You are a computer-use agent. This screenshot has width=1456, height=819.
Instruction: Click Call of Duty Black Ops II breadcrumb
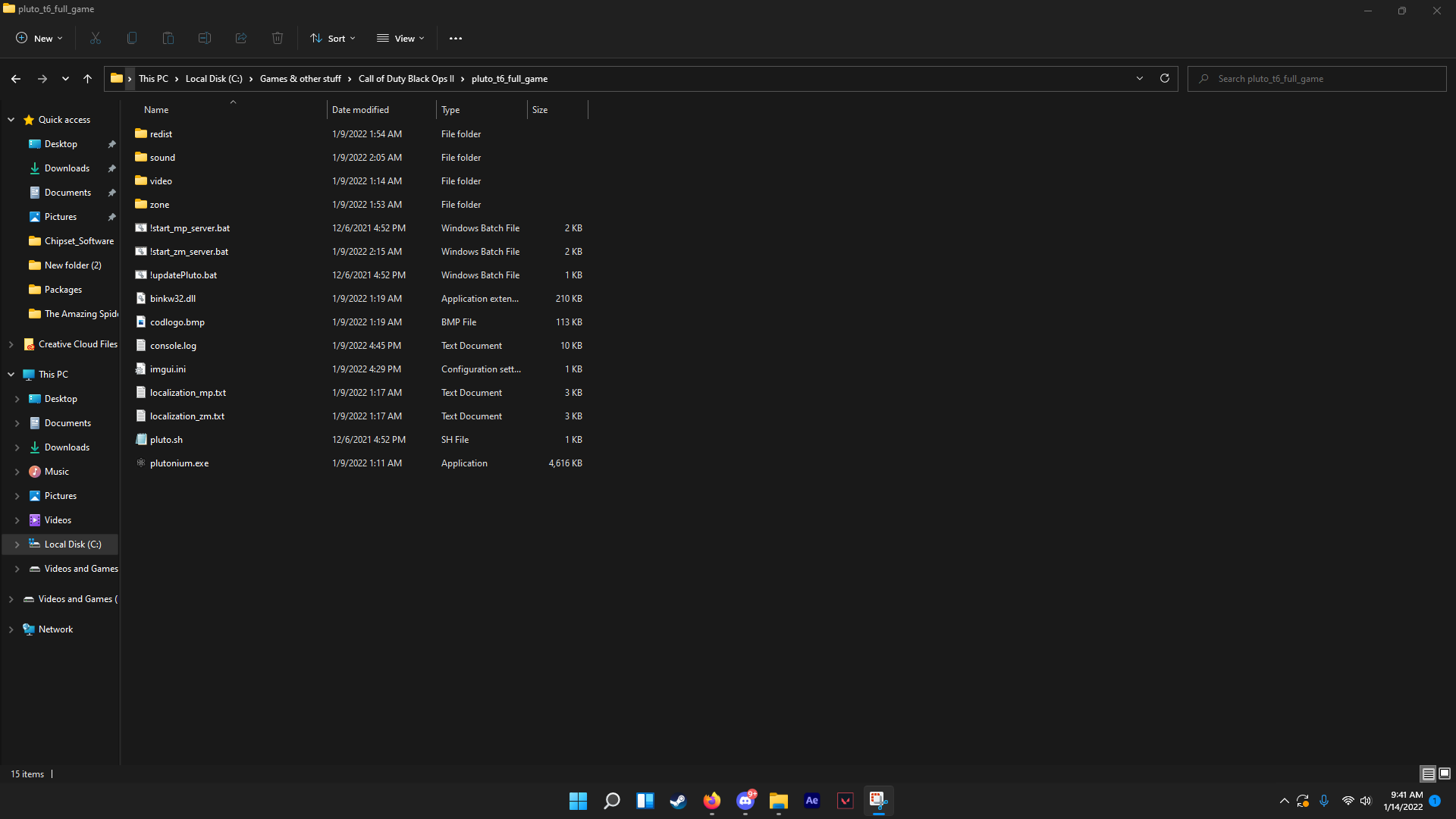pos(406,79)
